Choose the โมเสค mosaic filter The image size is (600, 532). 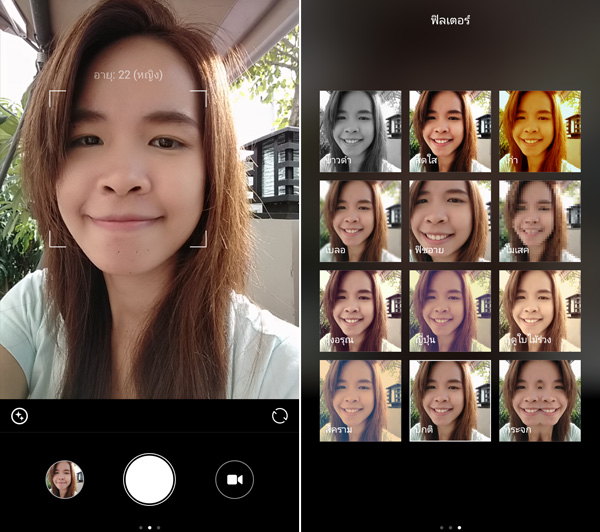click(539, 221)
